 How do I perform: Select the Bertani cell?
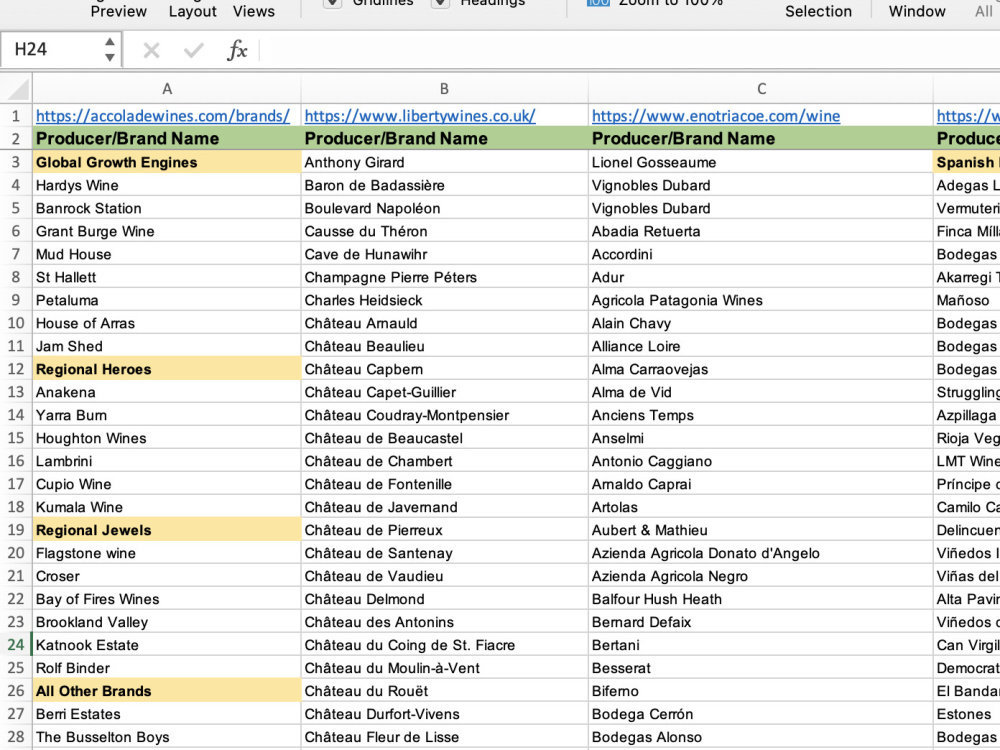761,644
